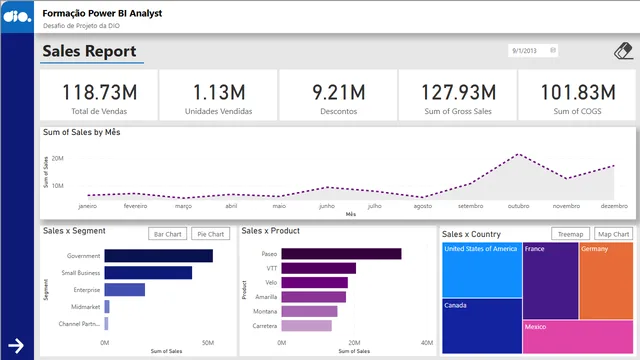Switch Sales x Segment to Pie Chart
640x360 pixels.
[211, 234]
